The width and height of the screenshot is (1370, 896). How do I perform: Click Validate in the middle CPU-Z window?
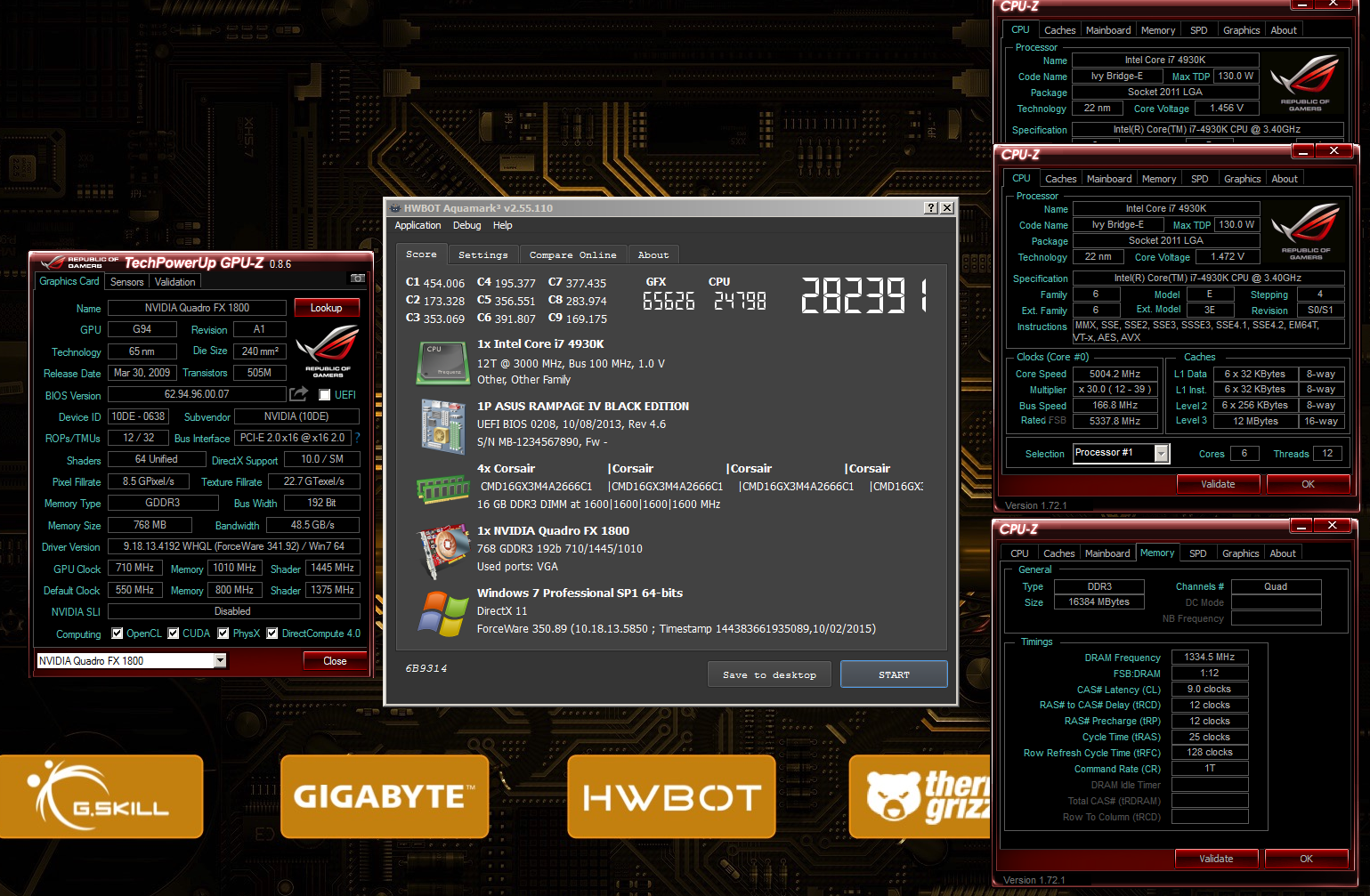pos(1218,484)
